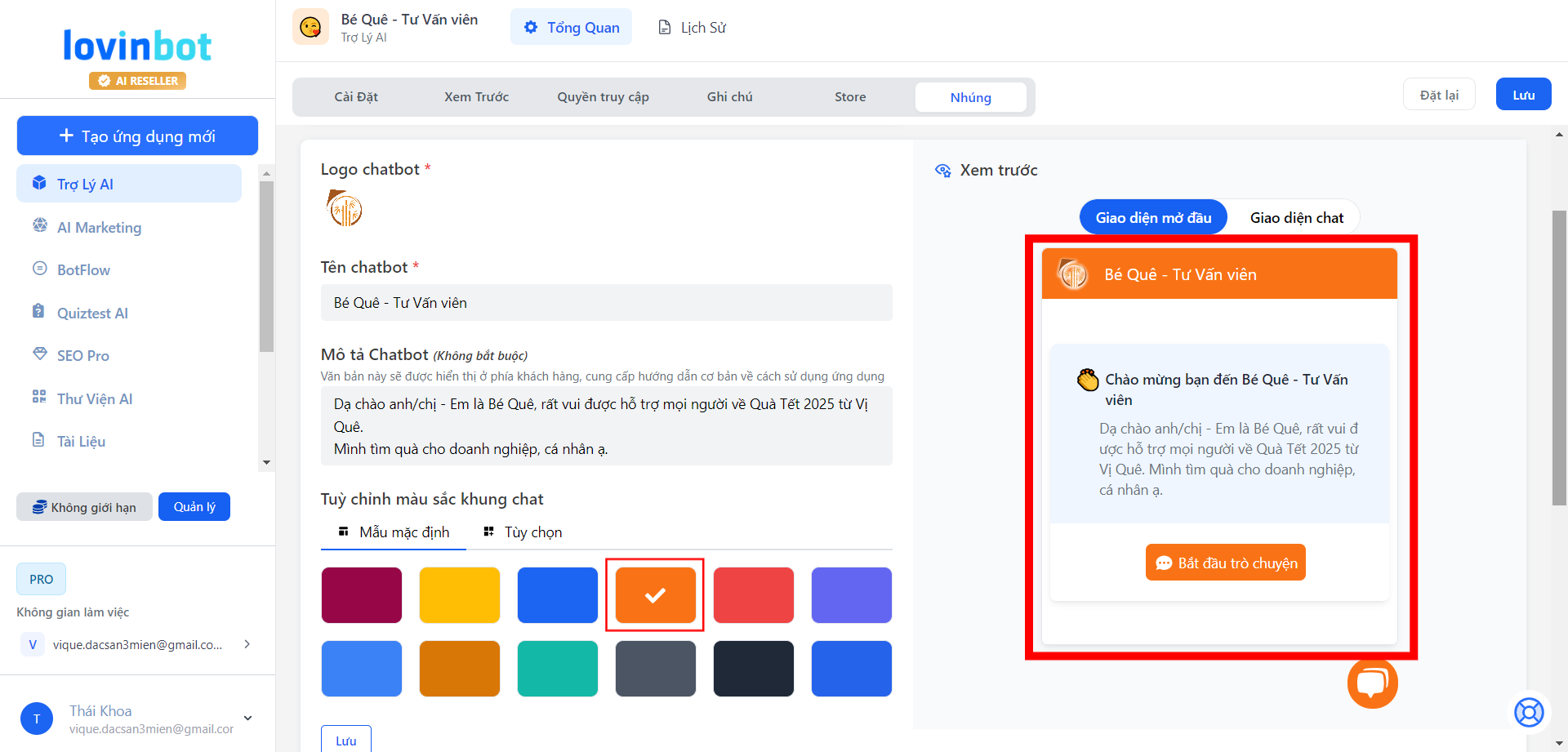Screen dimensions: 1568x752
Task: Switch to Cài Đặt tab
Action: point(356,97)
